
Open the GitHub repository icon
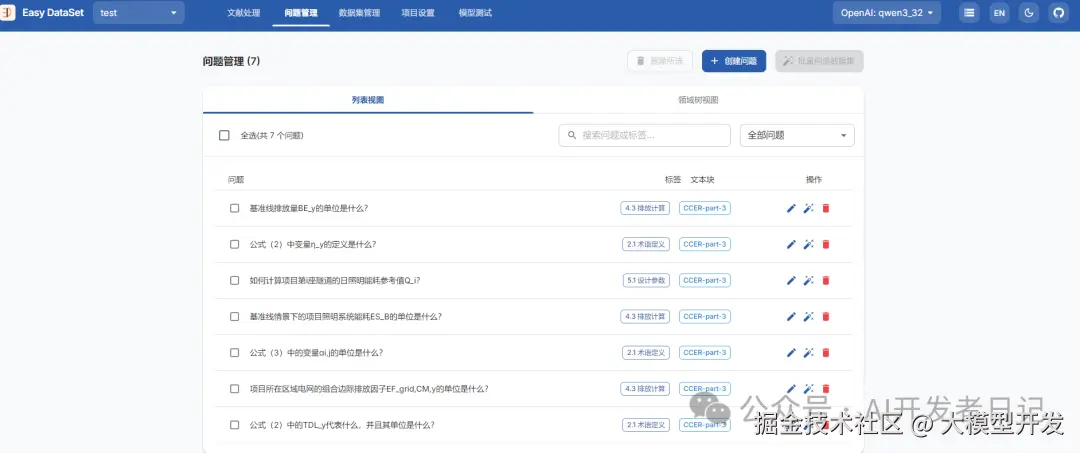(x=1059, y=12)
